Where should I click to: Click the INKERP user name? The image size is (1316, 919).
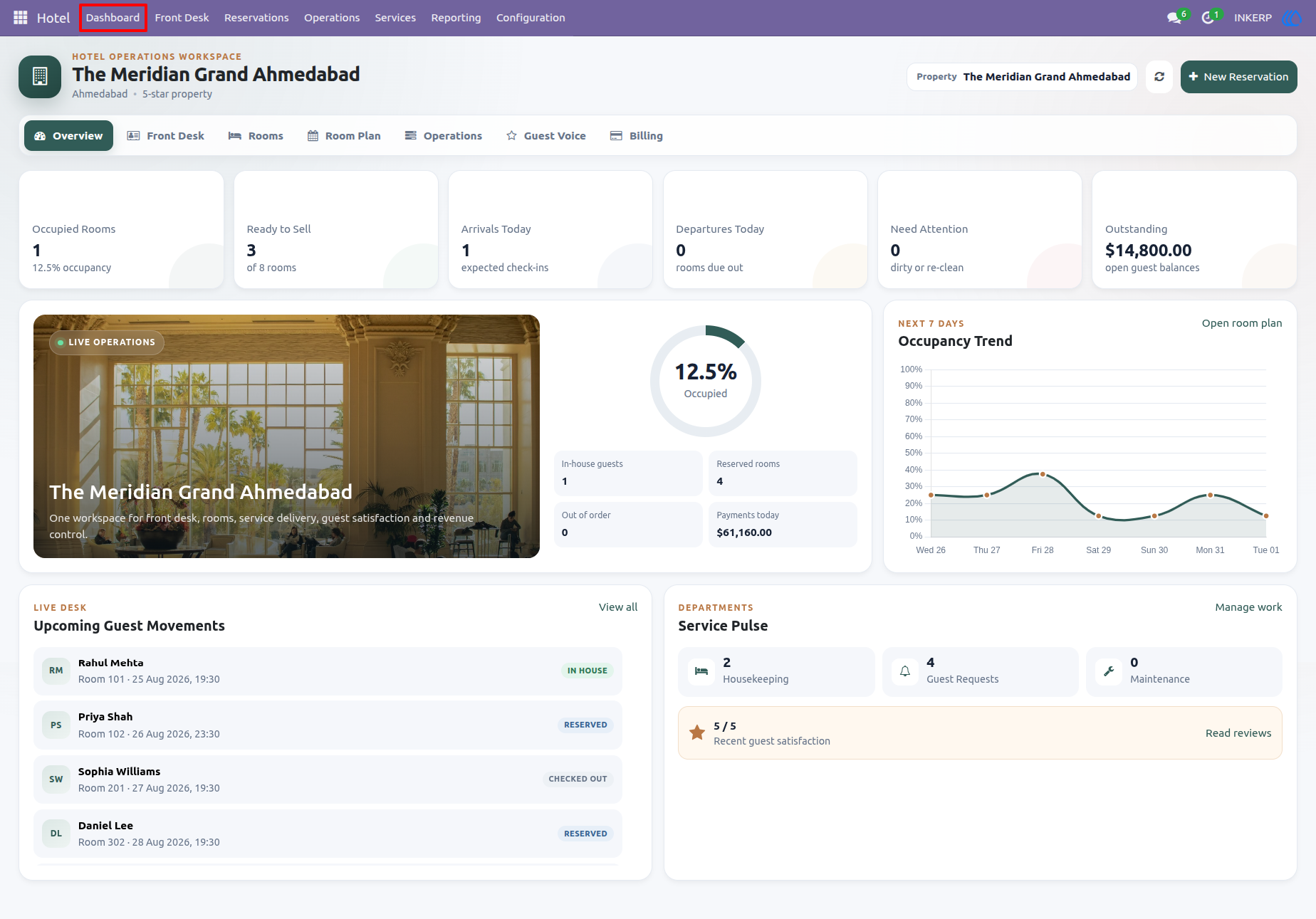[x=1253, y=18]
